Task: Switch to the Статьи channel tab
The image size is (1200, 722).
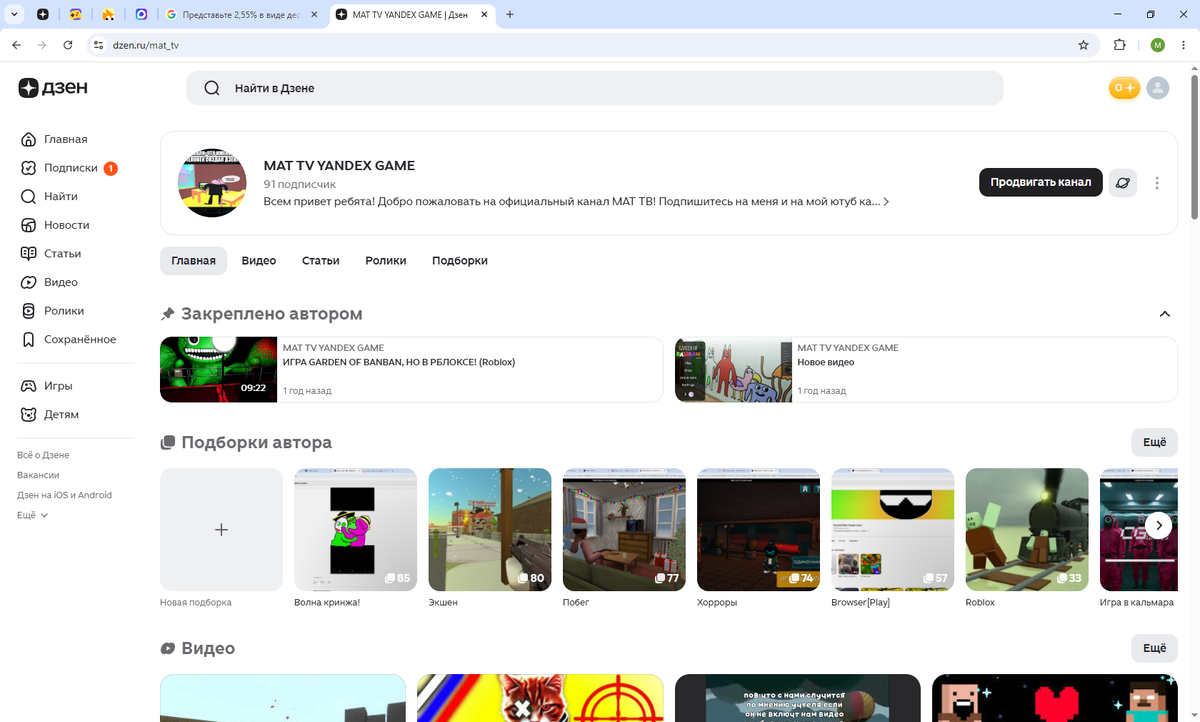Action: (321, 260)
